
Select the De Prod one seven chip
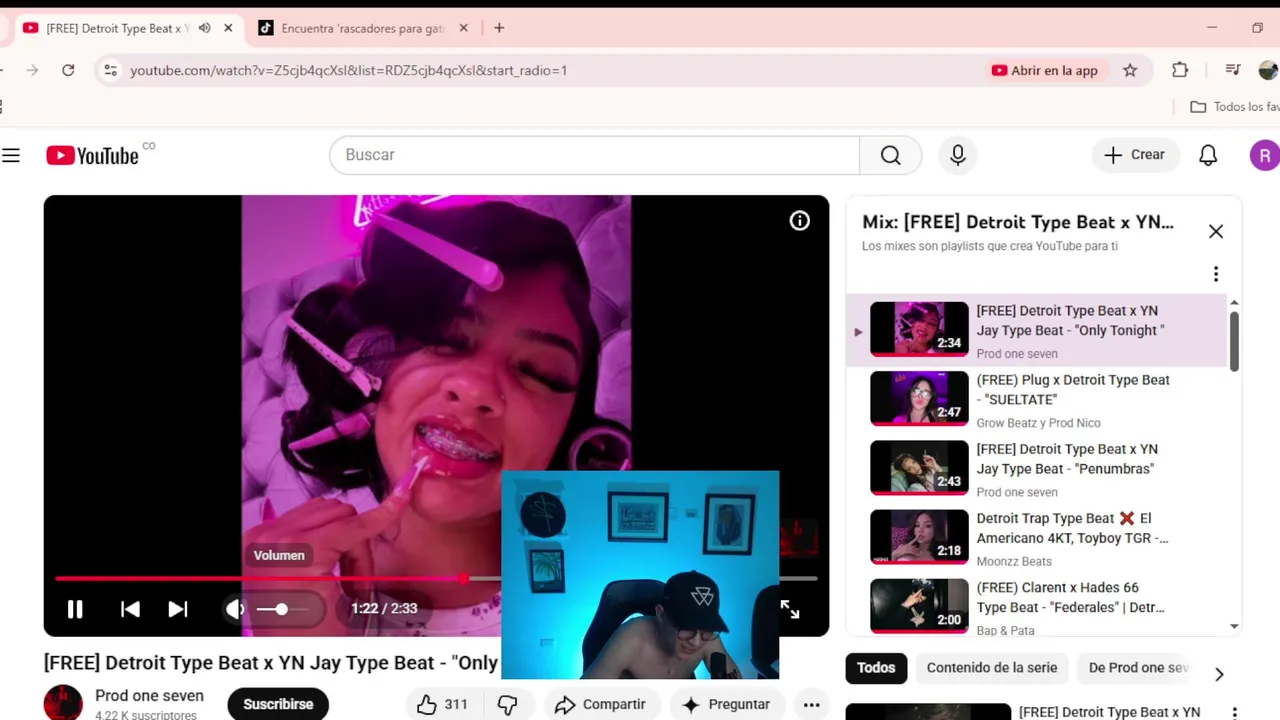[1138, 668]
